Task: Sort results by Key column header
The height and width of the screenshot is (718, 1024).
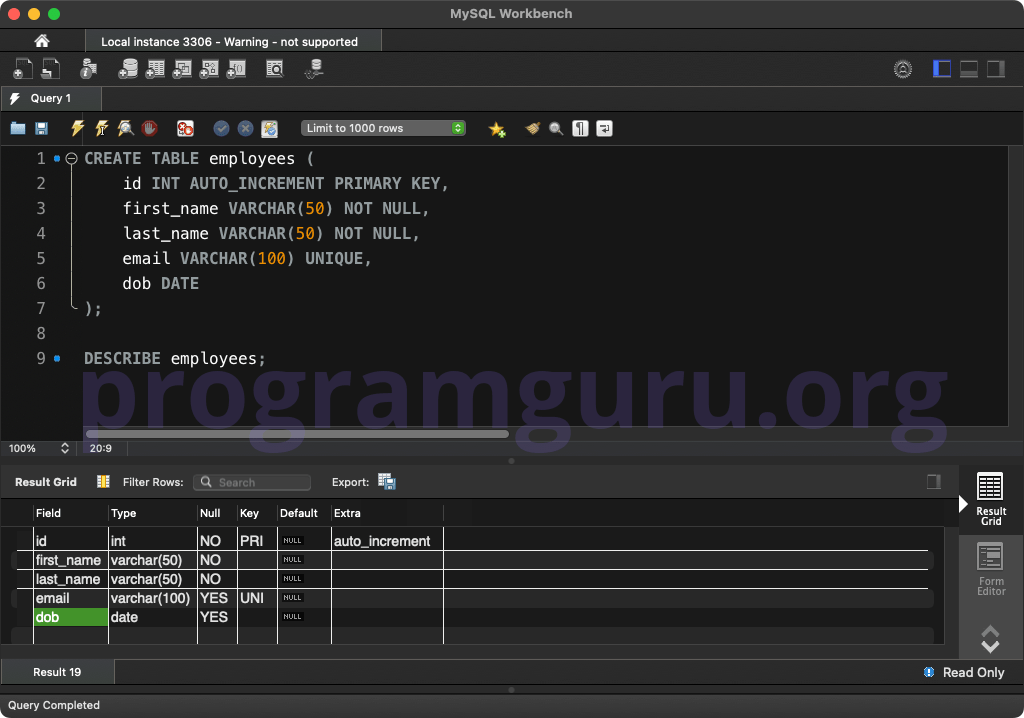Action: point(257,513)
